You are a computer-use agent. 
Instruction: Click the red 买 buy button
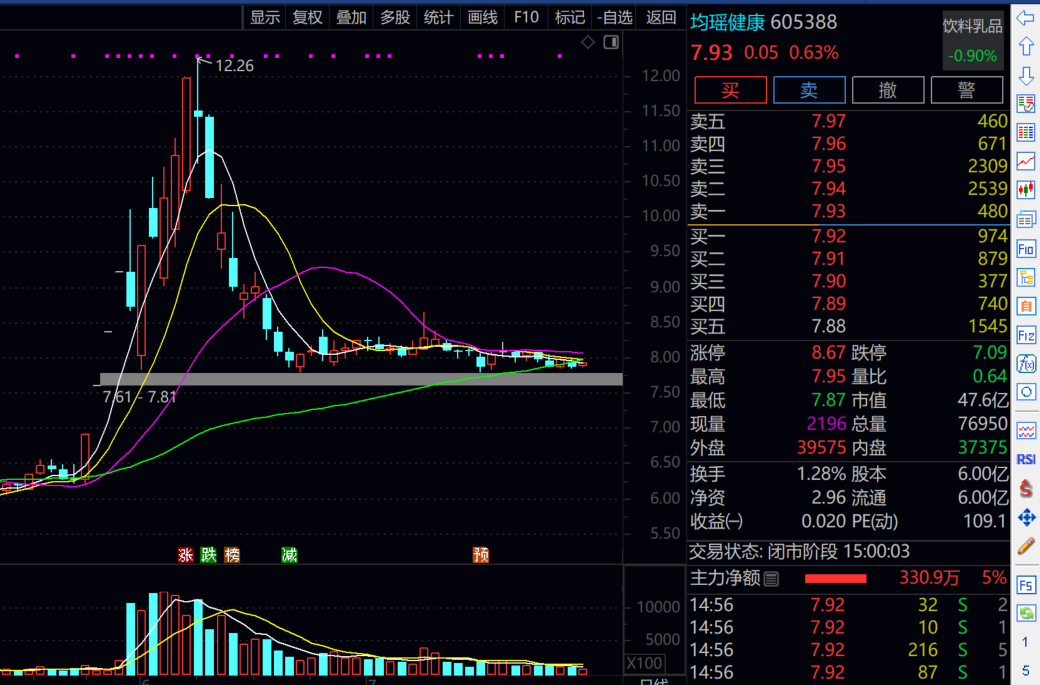(730, 90)
